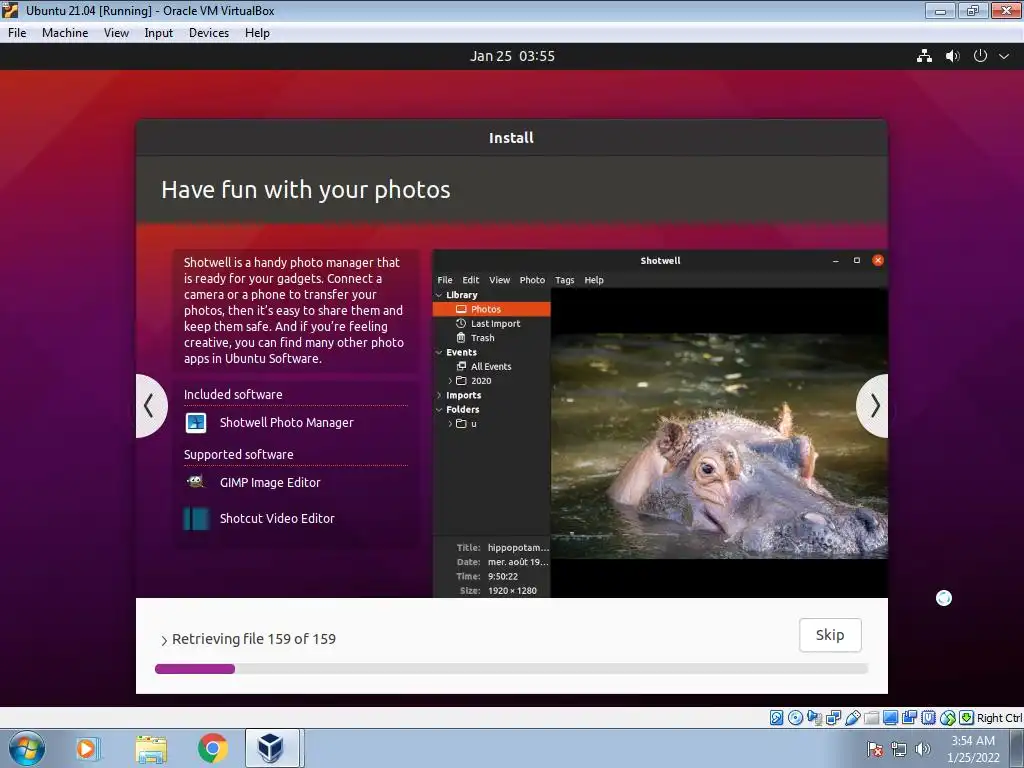Skip the file retrieval step

pyautogui.click(x=830, y=635)
